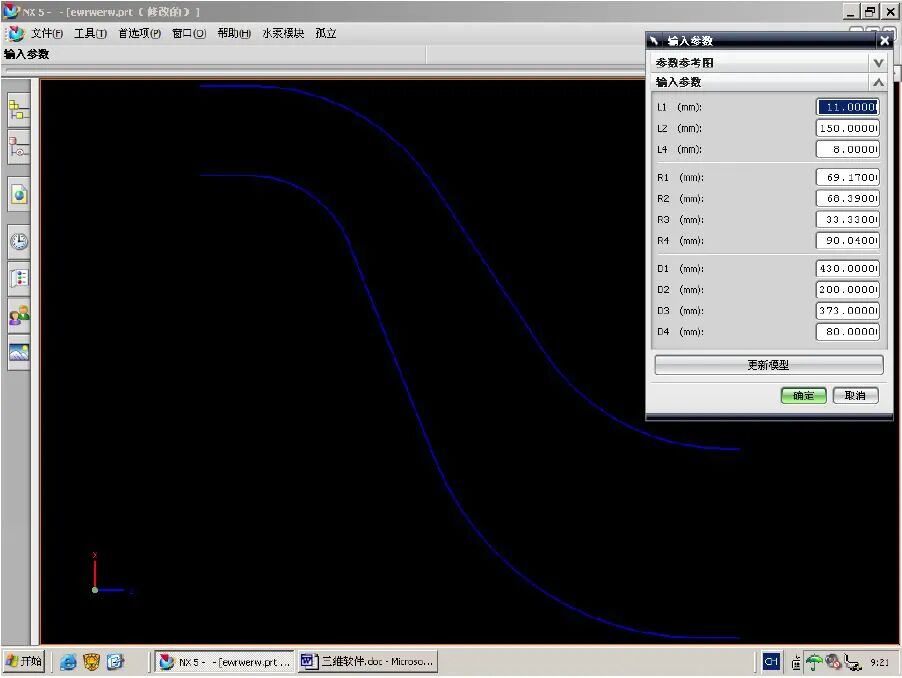Click the R4 (mm) input field
Image resolution: width=902 pixels, height=678 pixels.
click(x=848, y=240)
